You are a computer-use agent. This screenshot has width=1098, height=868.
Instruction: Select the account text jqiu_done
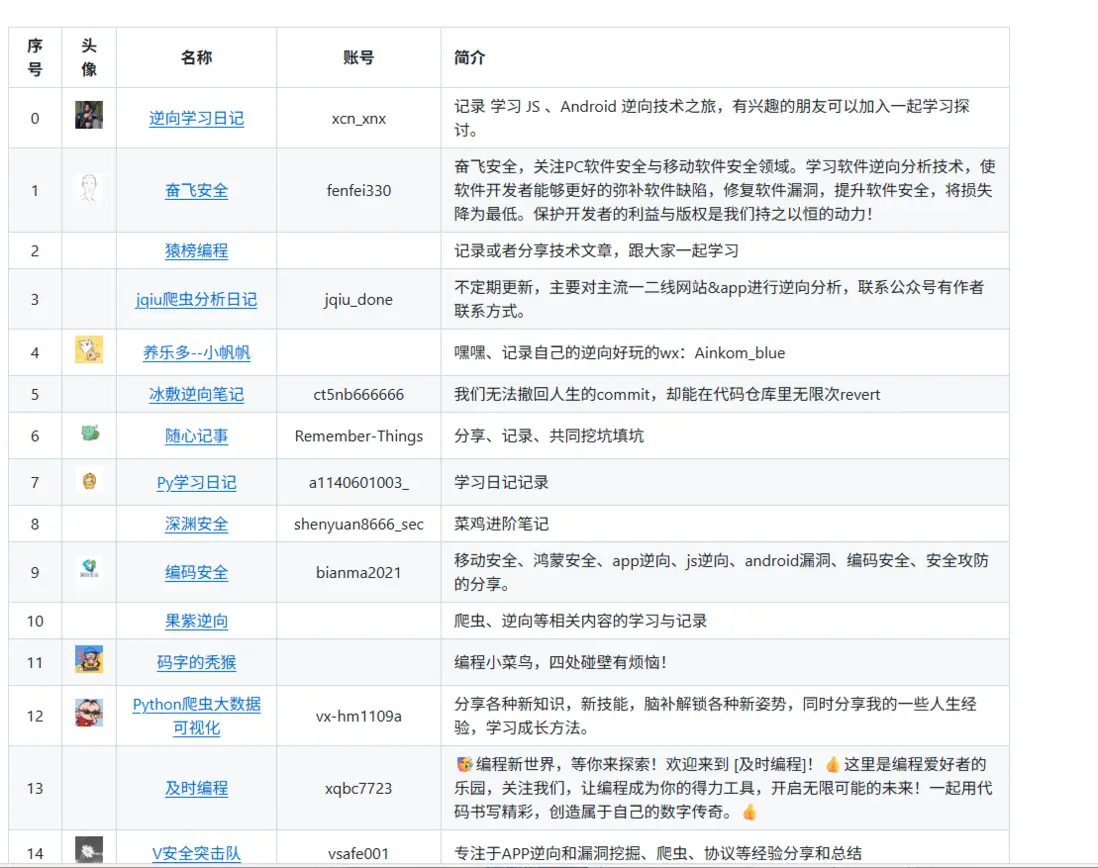pyautogui.click(x=359, y=300)
